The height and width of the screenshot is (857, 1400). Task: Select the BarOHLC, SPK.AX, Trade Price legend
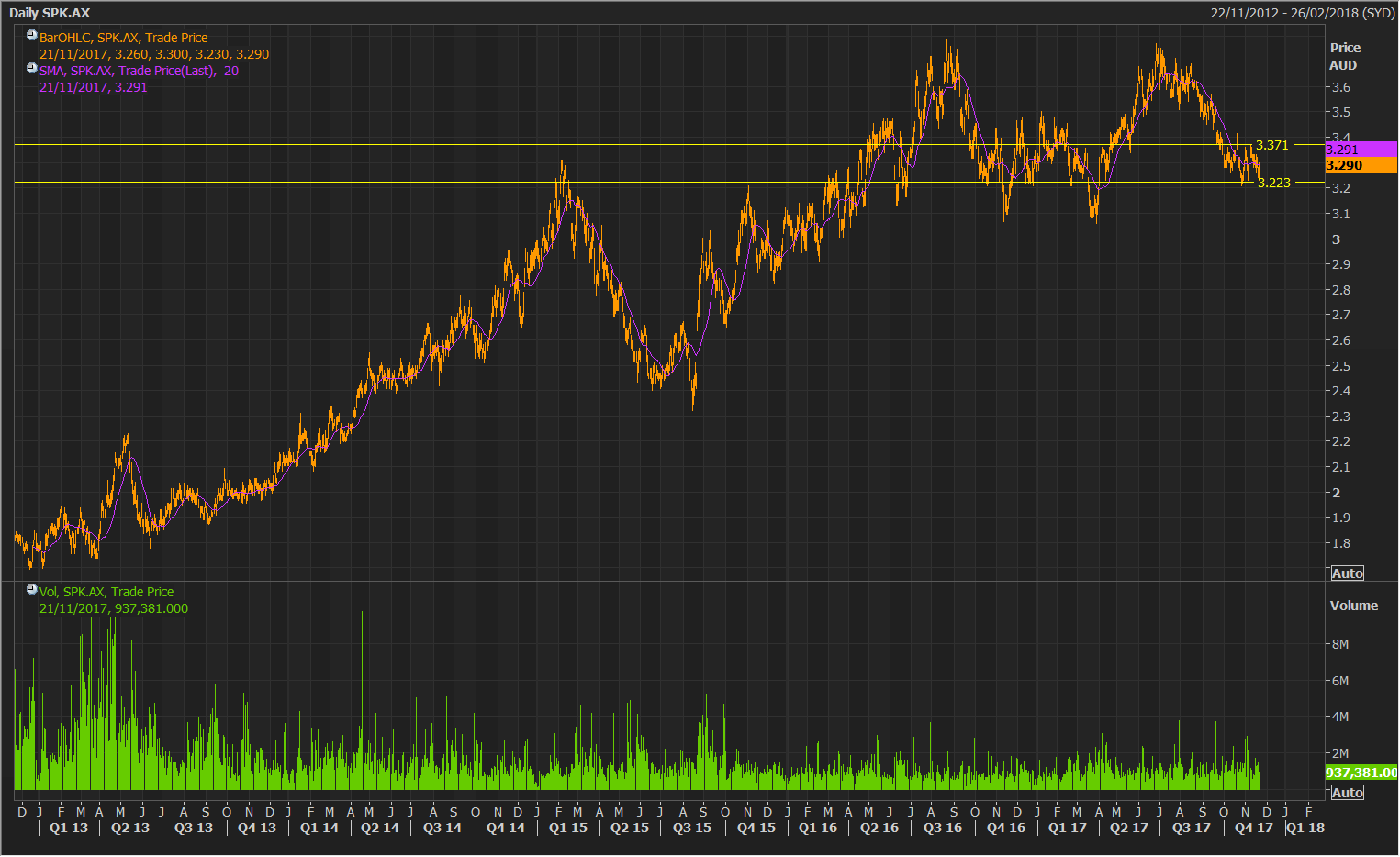coord(123,38)
